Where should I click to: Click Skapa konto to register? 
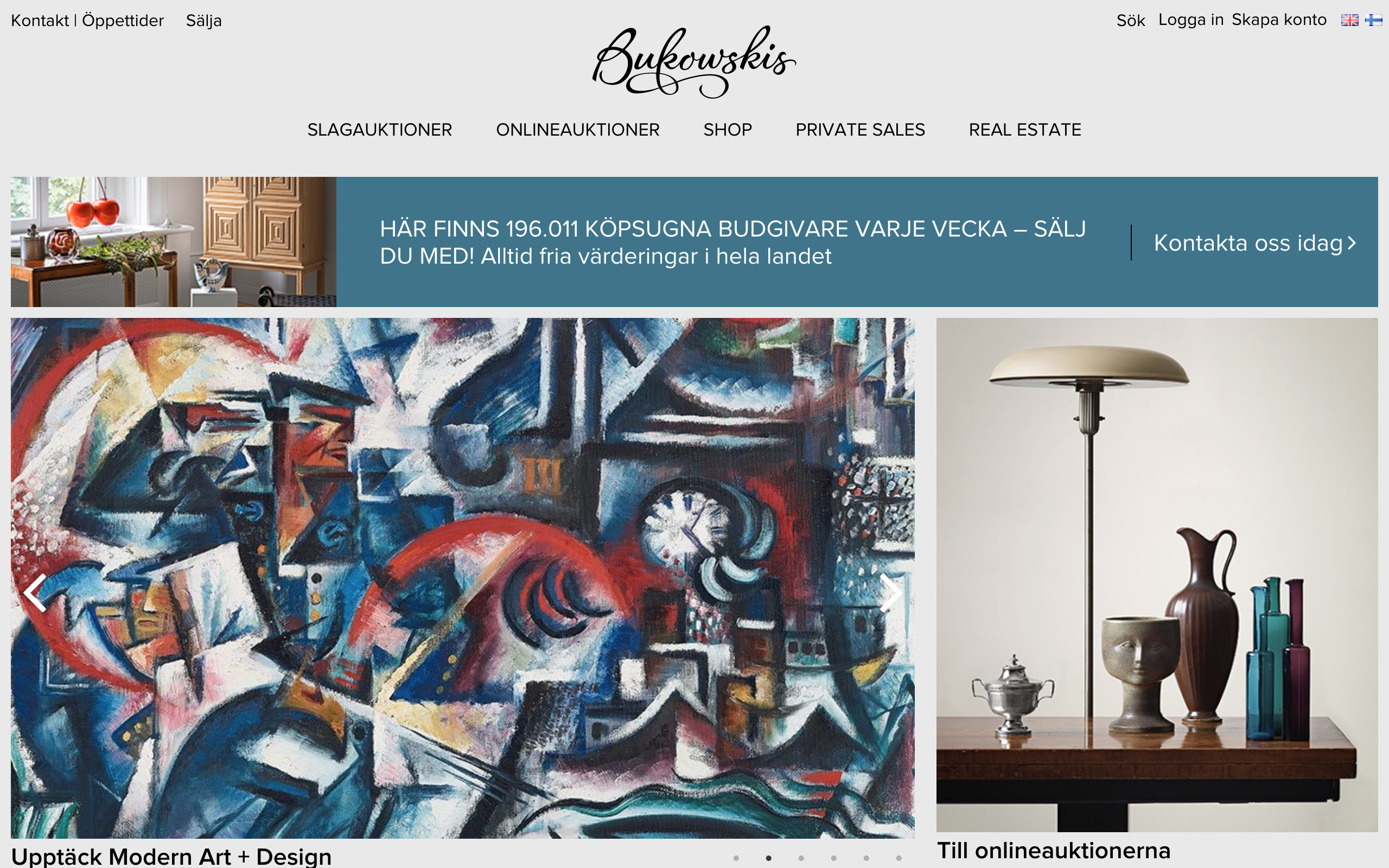1279,20
